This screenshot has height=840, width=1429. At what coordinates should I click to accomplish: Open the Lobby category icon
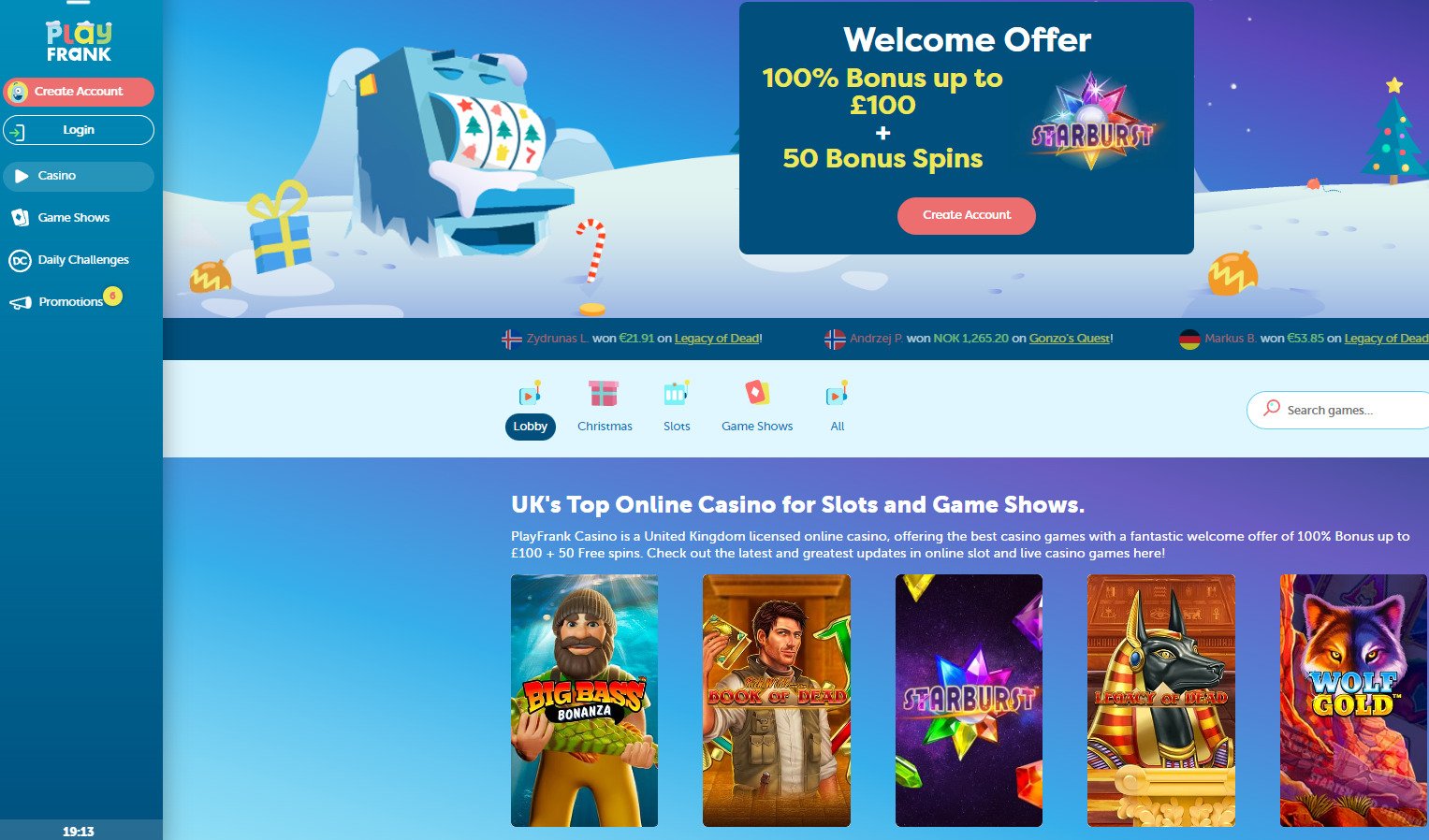click(x=530, y=394)
